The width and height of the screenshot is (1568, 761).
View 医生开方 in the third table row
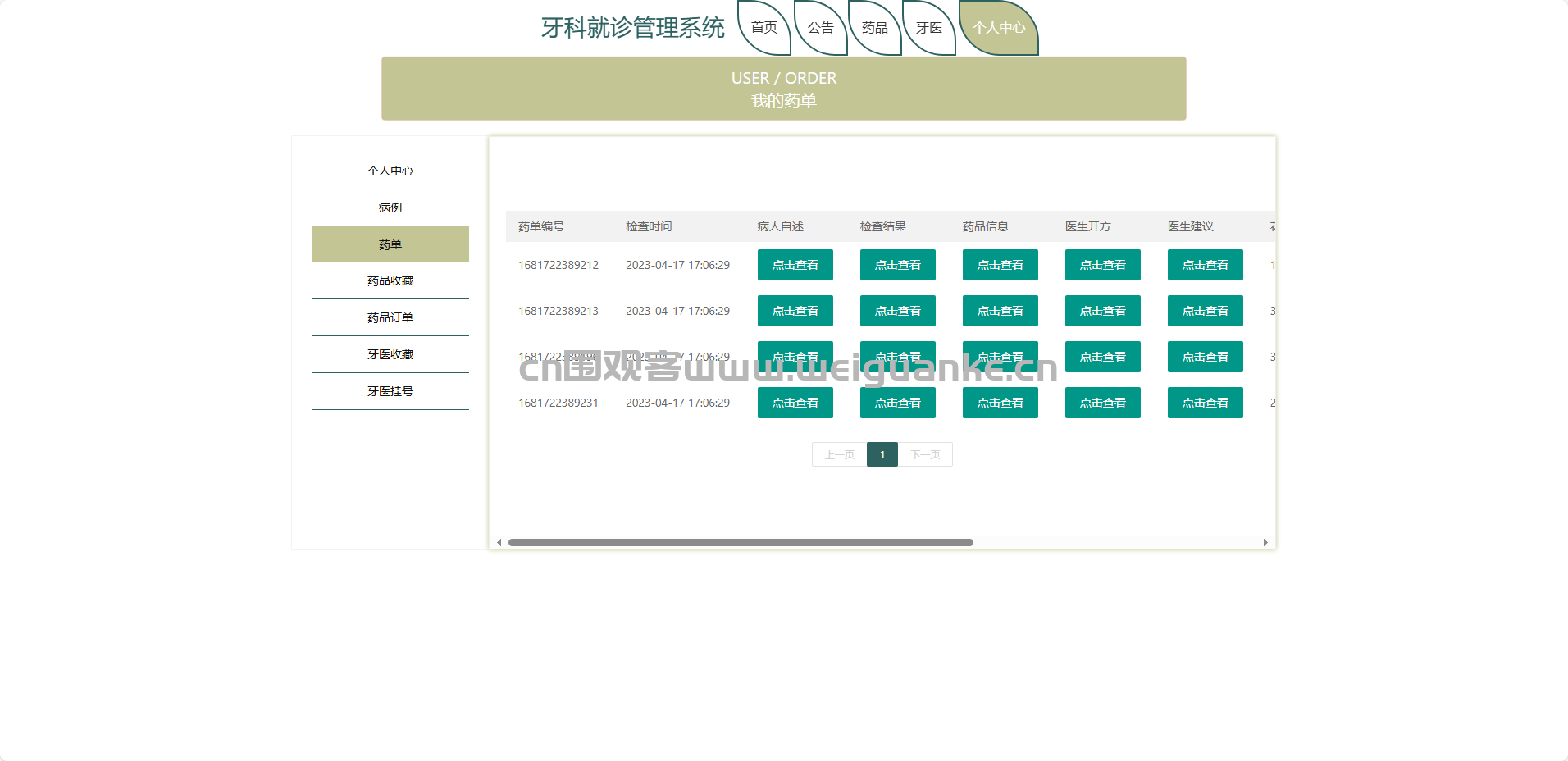(1103, 357)
